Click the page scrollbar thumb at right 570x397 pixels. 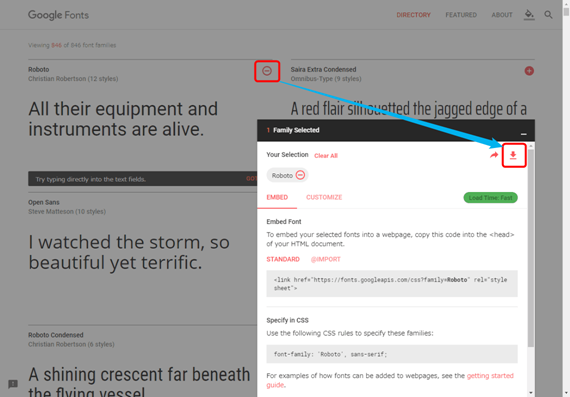click(566, 12)
